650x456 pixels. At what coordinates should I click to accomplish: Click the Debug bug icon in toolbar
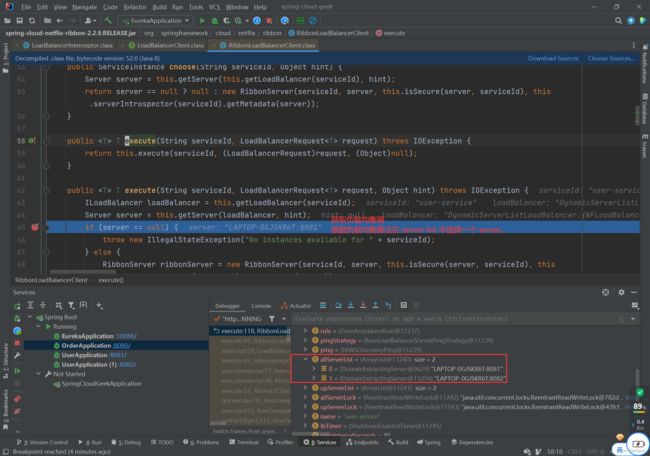pyautogui.click(x=214, y=20)
